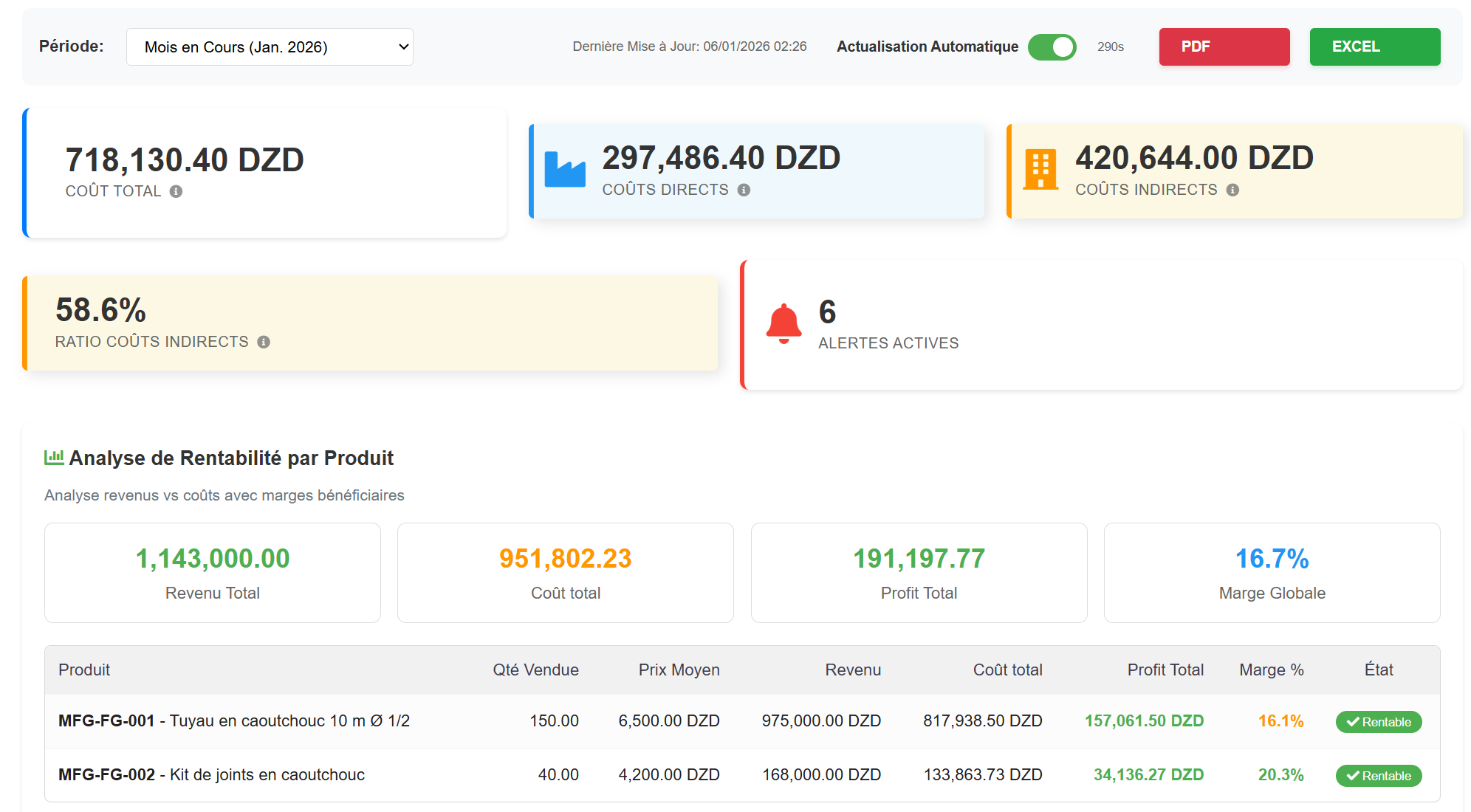Click the red bell icon for active alerts

tap(783, 323)
